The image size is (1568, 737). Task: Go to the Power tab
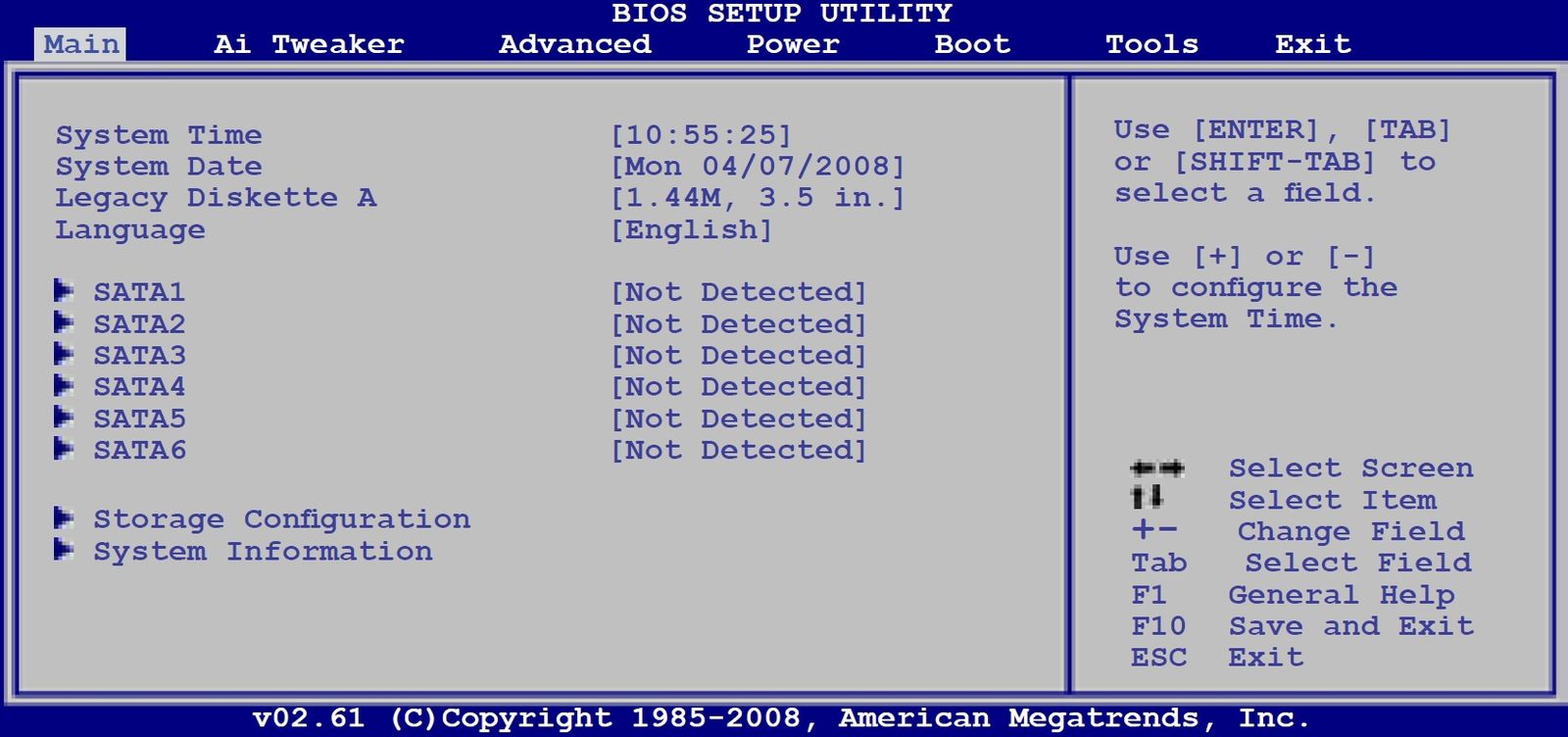click(793, 44)
